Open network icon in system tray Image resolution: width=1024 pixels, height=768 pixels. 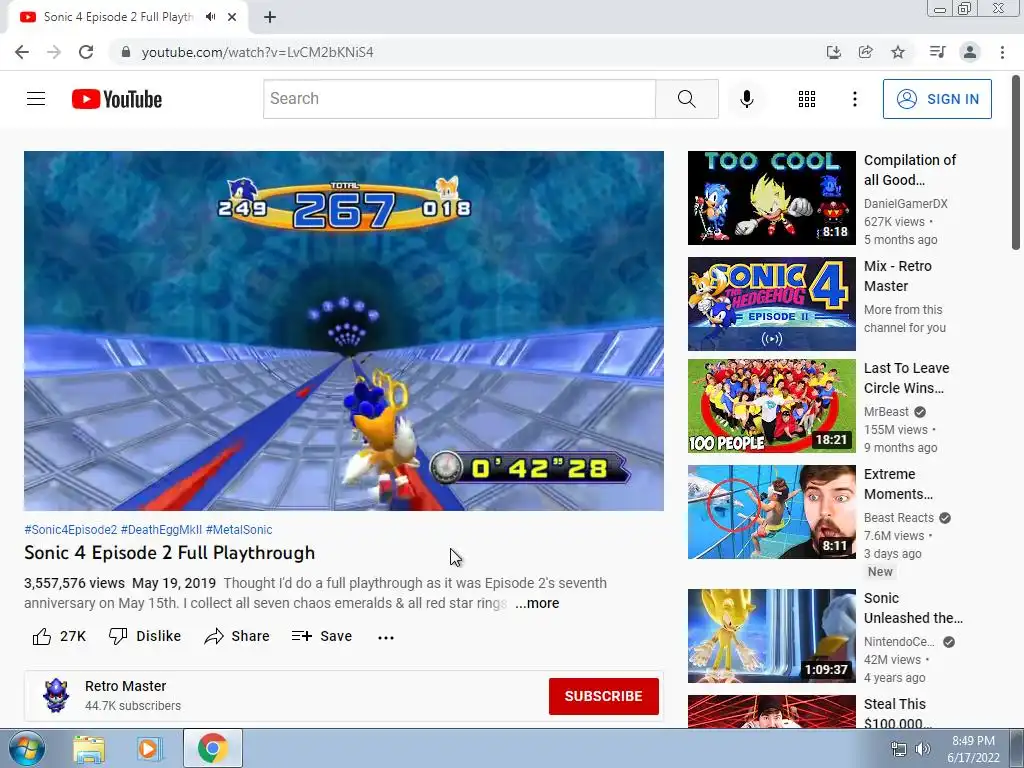point(899,749)
